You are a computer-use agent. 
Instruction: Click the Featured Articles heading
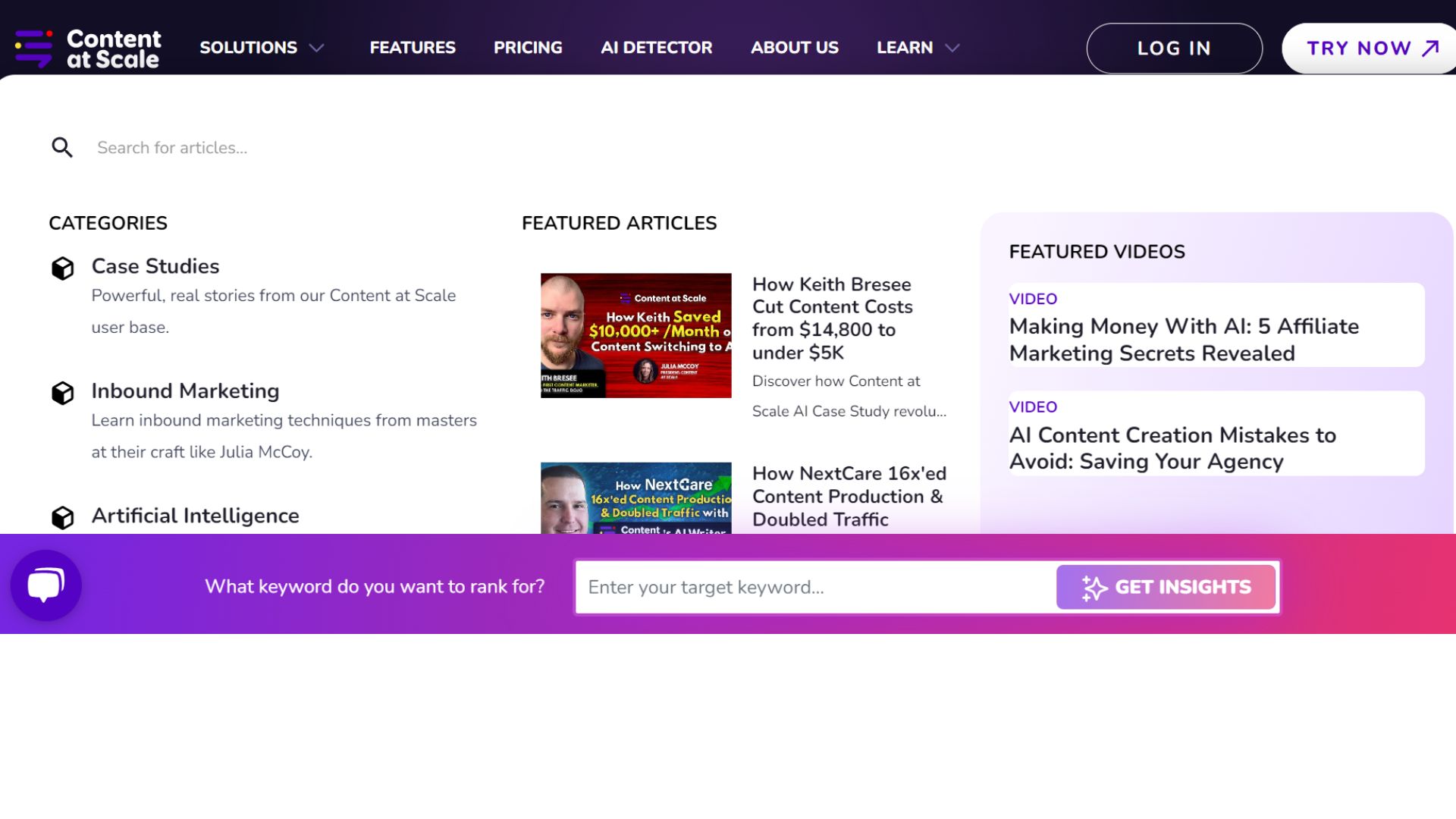coord(619,223)
